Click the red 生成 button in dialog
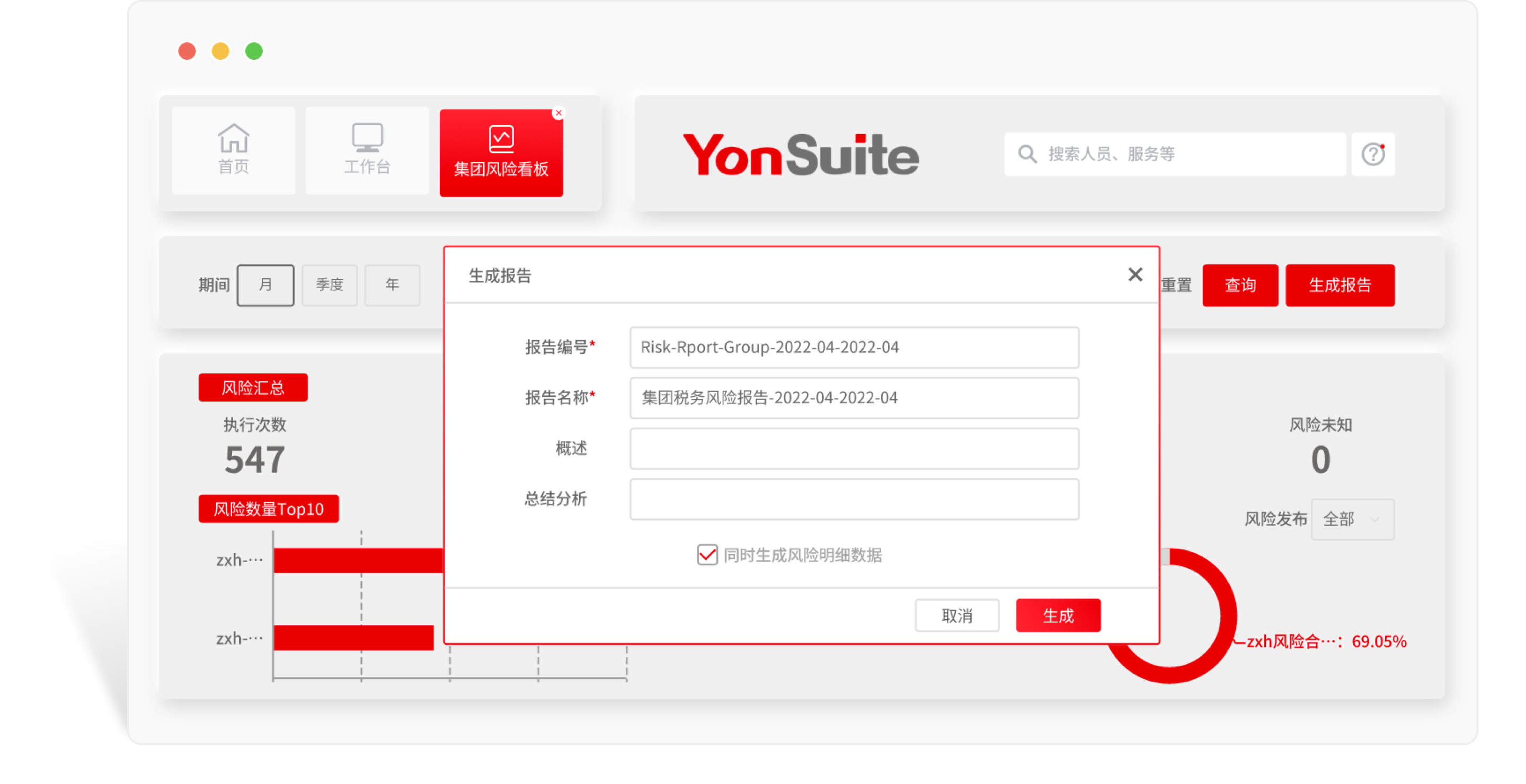The image size is (1526, 784). (x=1058, y=615)
